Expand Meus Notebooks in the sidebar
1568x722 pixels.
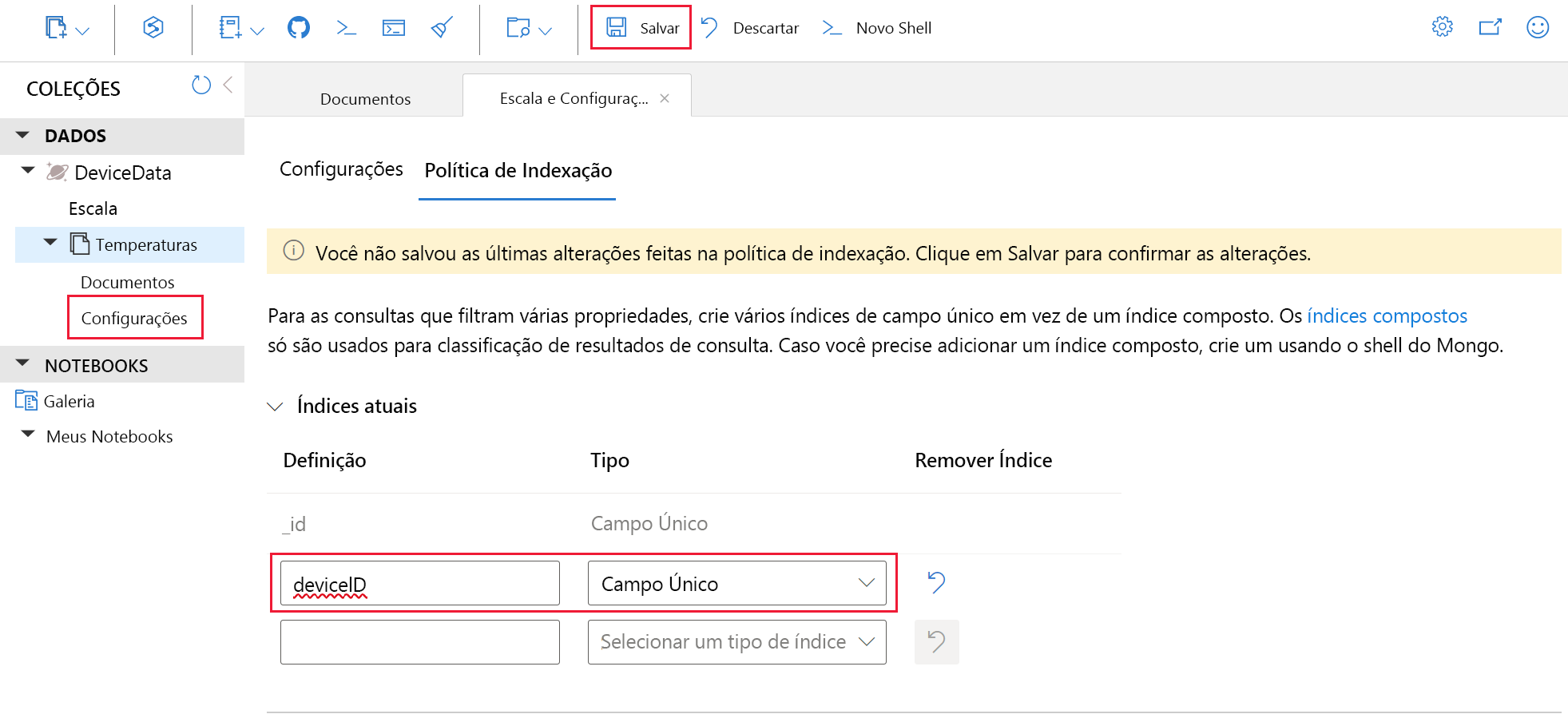click(x=27, y=435)
